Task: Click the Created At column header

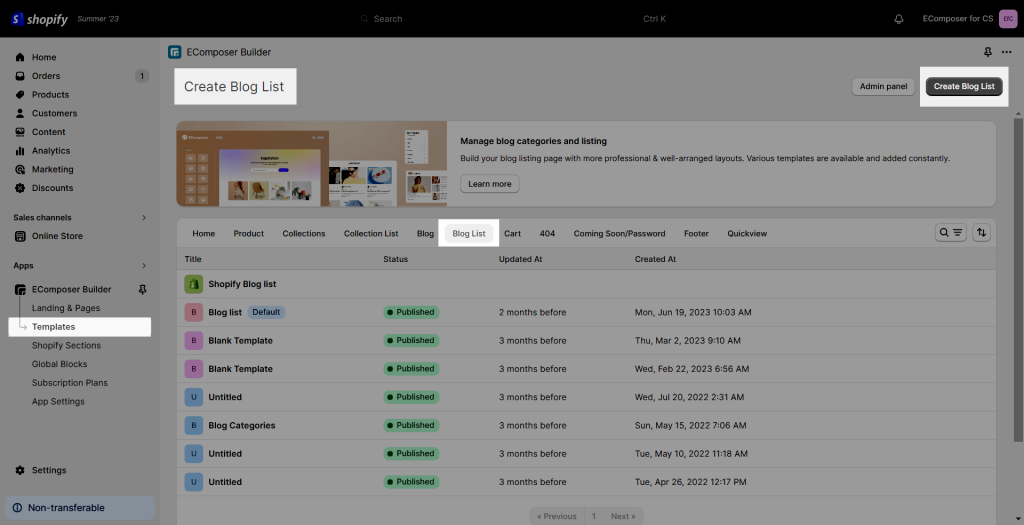Action: [655, 259]
